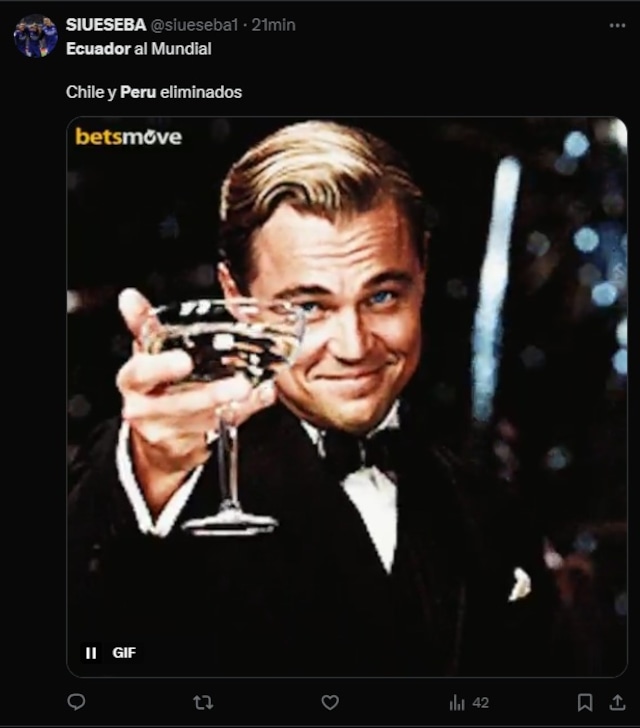Click the tweet text 'Chile y Peru eliminados'
The height and width of the screenshot is (728, 640).
(x=154, y=92)
